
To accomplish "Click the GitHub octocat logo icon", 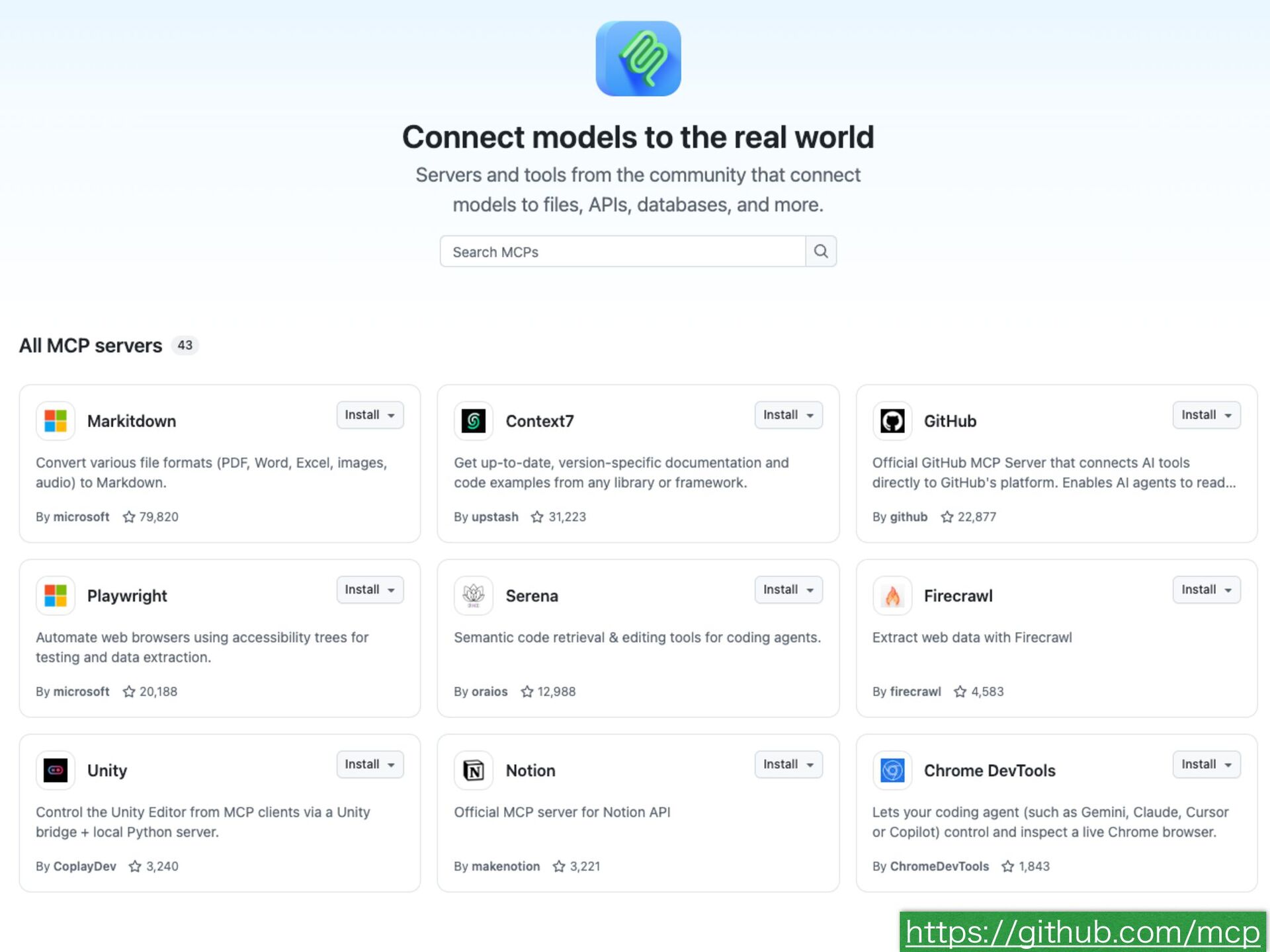I will (x=892, y=421).
